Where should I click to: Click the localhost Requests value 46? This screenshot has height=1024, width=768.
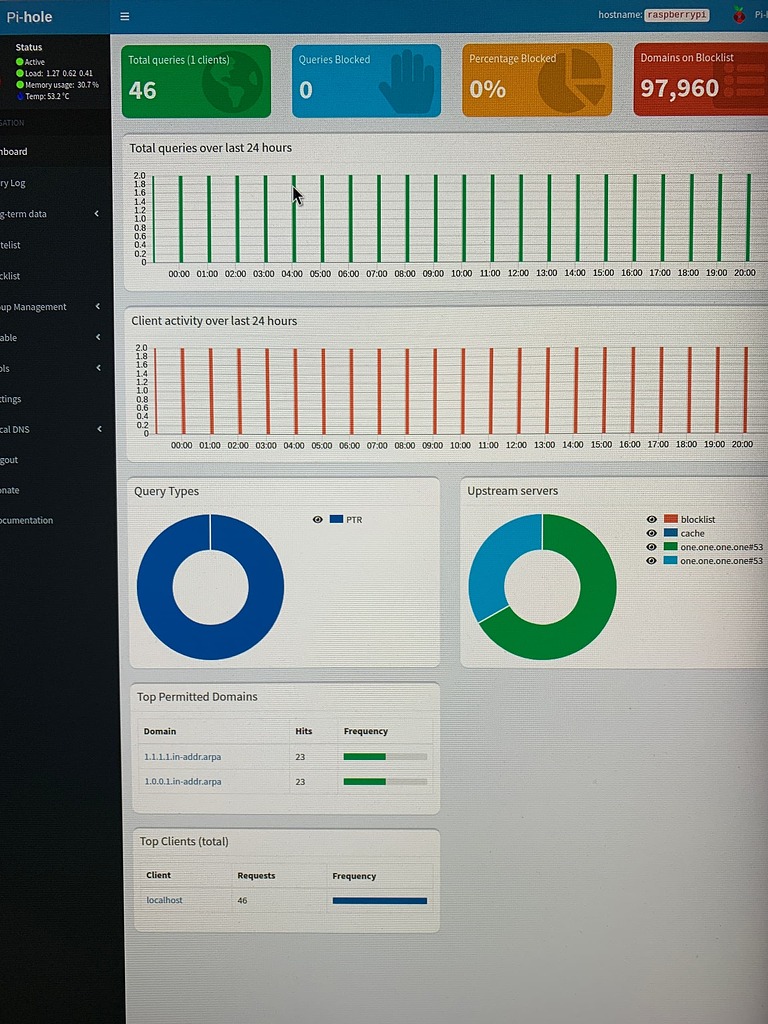click(x=242, y=901)
